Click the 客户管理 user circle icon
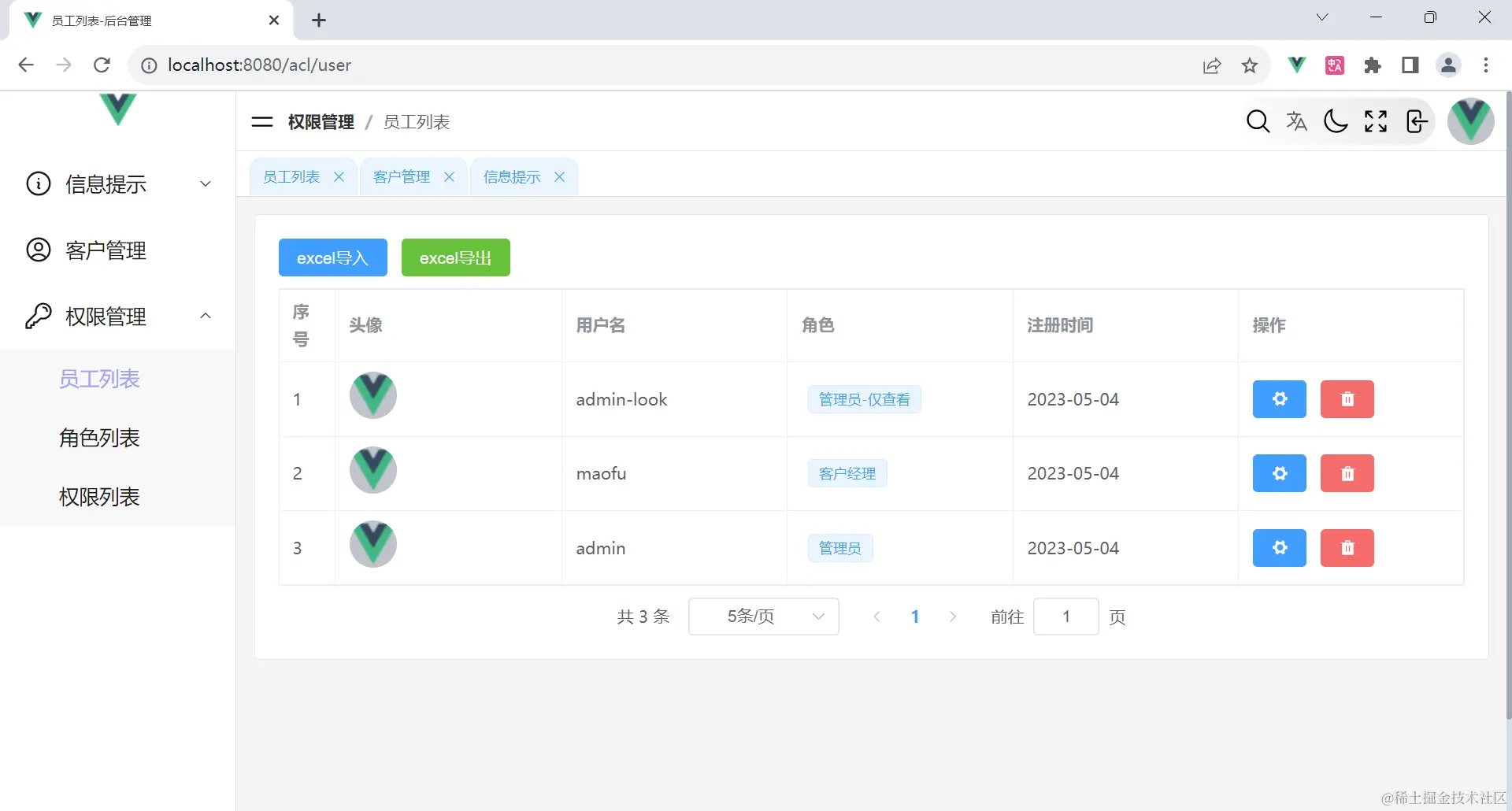The width and height of the screenshot is (1512, 811). (39, 250)
